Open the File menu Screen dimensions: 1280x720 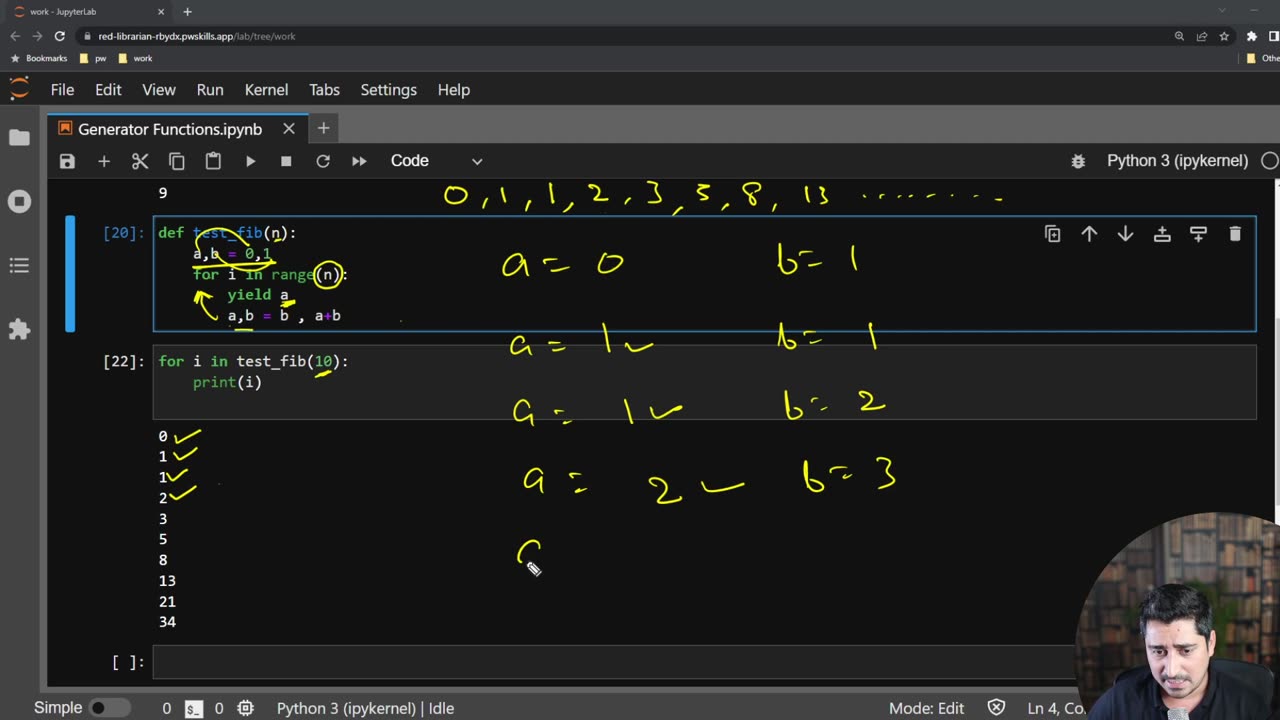coord(62,90)
